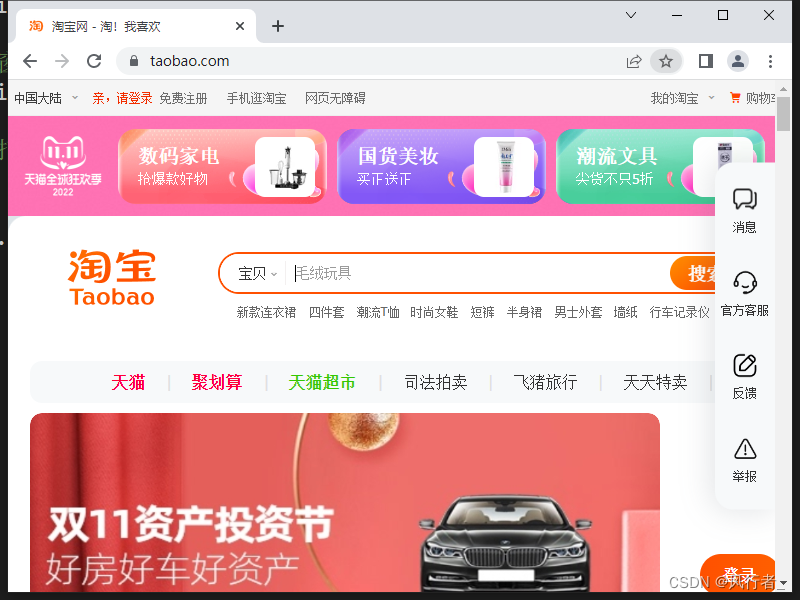
Task: Bookmark this page with star icon
Action: coord(666,62)
